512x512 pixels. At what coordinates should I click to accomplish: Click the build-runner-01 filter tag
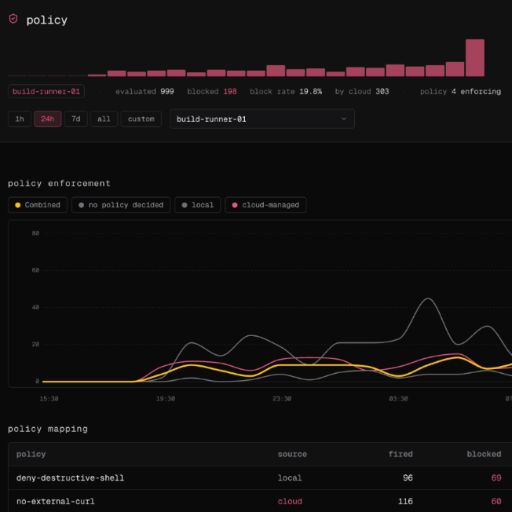[x=46, y=91]
